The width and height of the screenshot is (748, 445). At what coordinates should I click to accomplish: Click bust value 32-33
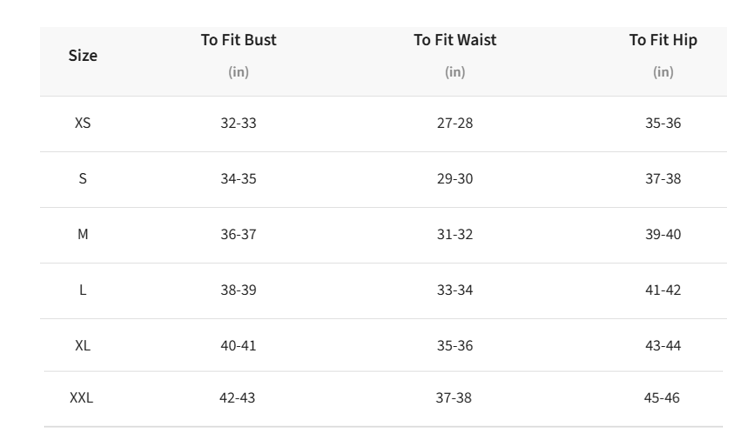[238, 123]
